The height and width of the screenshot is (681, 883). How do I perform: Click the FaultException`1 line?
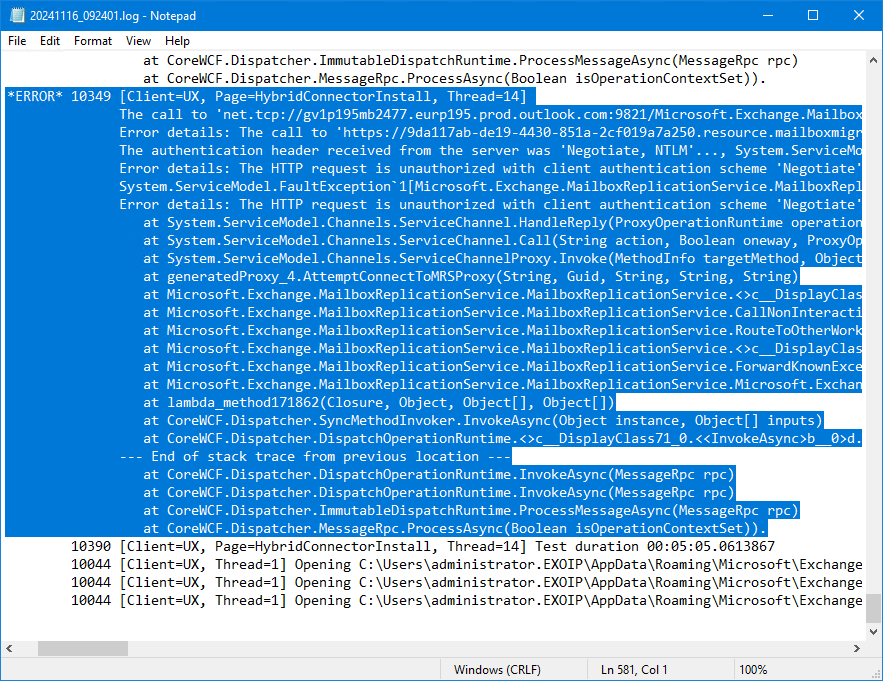coord(490,186)
